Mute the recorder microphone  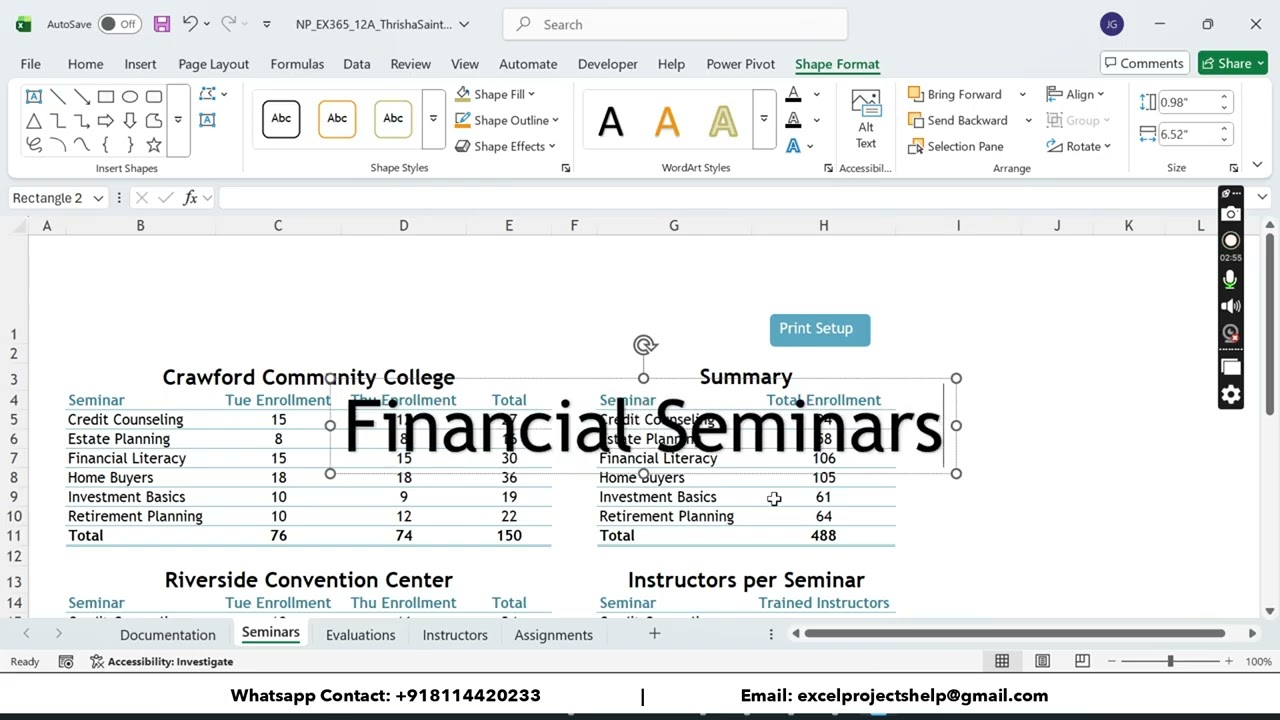point(1231,280)
